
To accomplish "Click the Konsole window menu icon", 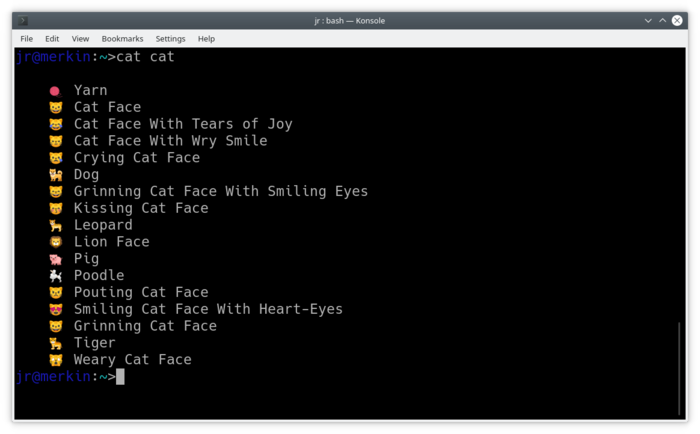I will click(22, 20).
